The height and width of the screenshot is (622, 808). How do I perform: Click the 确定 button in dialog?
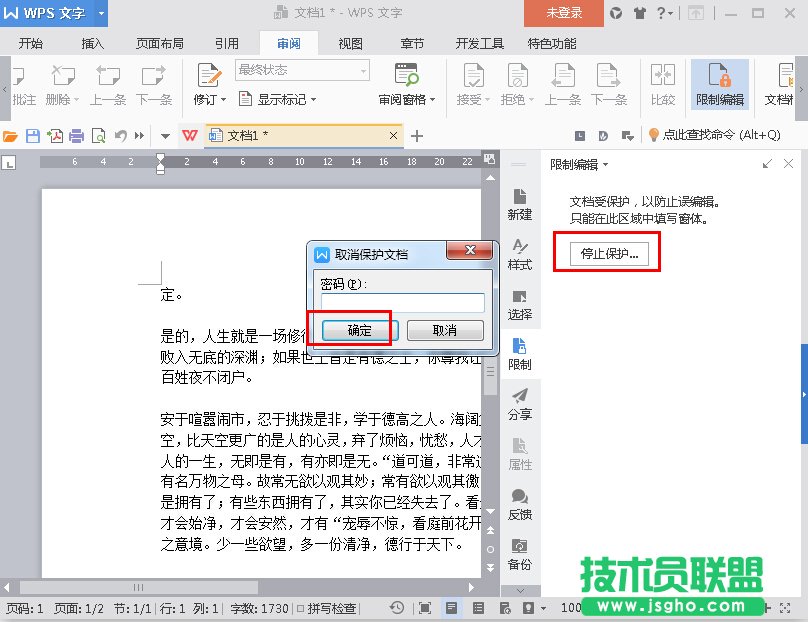point(358,330)
